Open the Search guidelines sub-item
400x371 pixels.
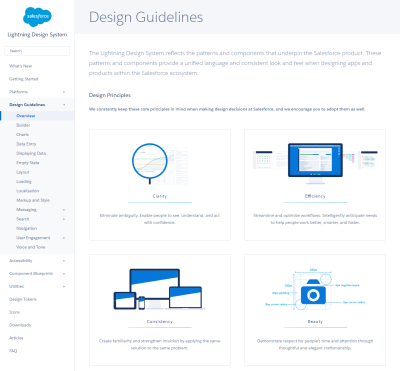click(23, 219)
